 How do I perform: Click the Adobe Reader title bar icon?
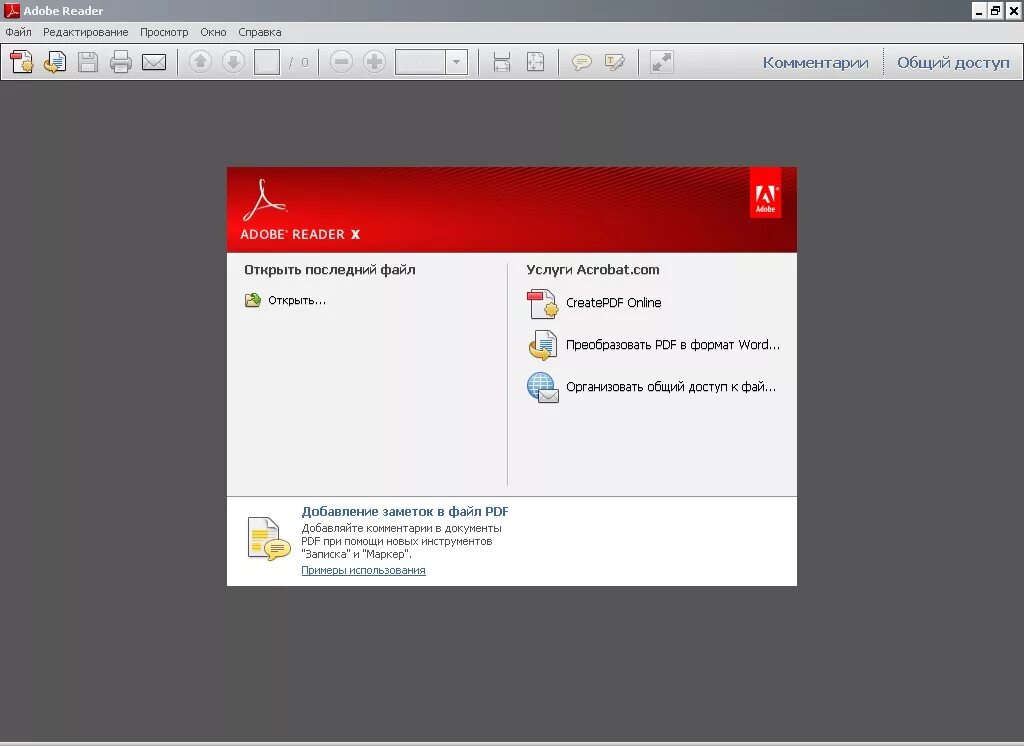coord(12,10)
